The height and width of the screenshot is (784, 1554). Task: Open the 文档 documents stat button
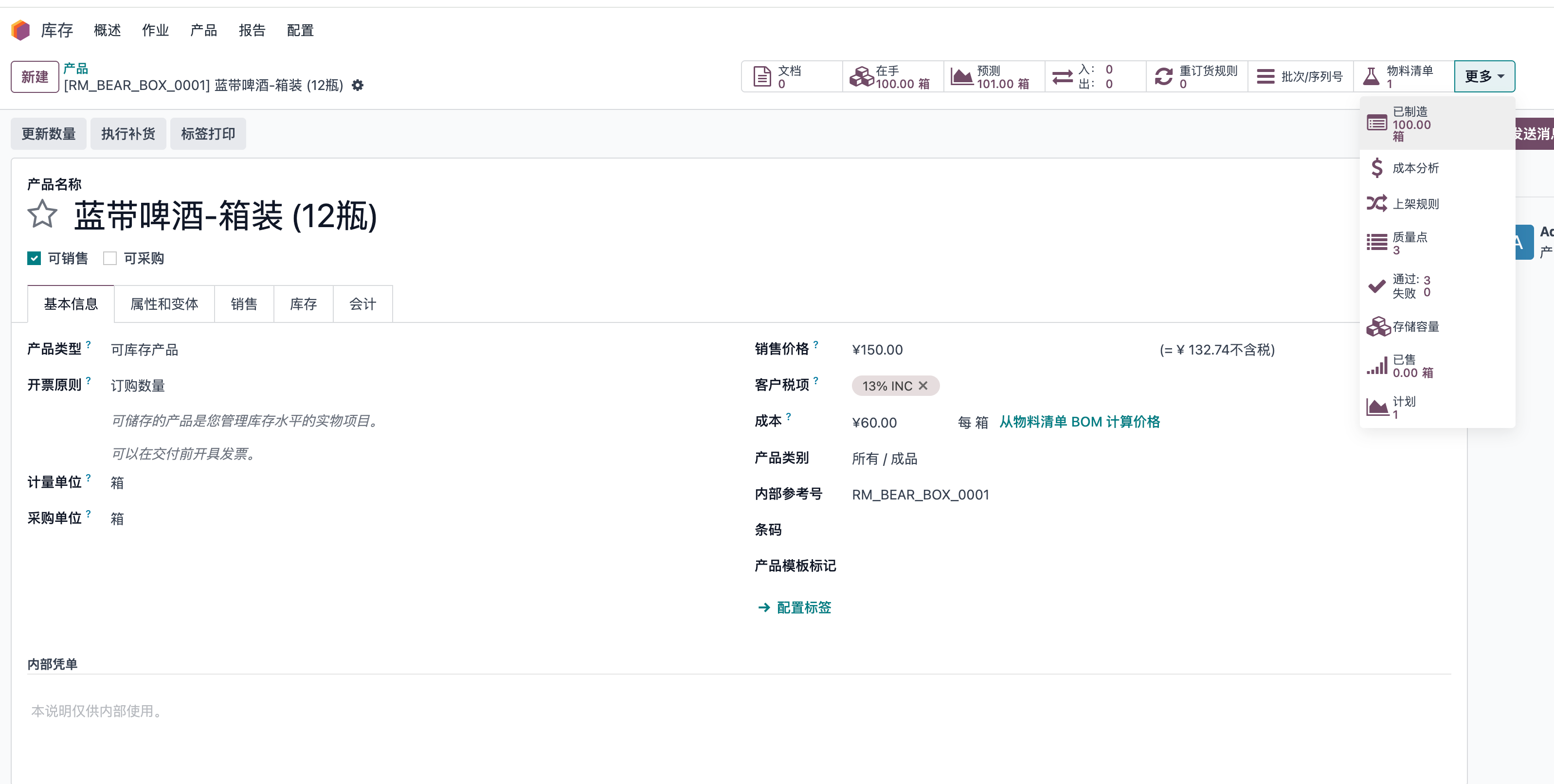792,76
